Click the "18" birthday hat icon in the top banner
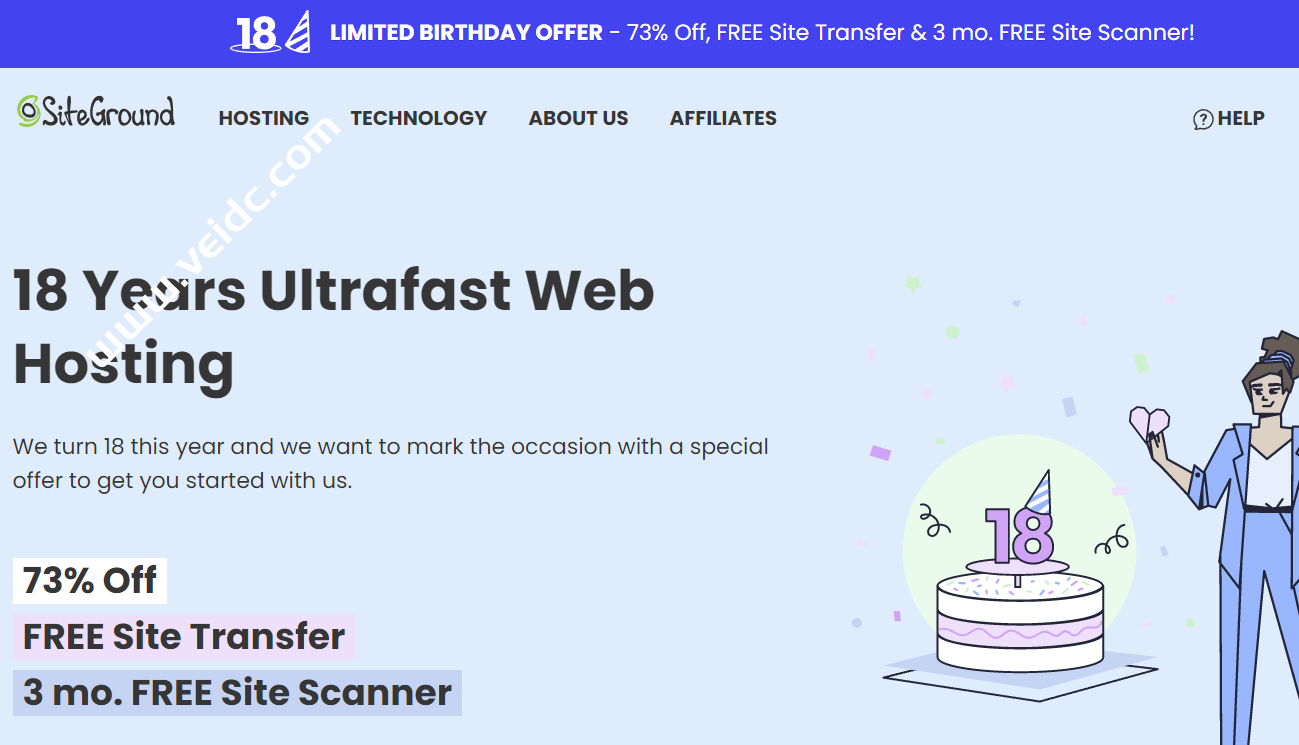The height and width of the screenshot is (745, 1299). [268, 32]
